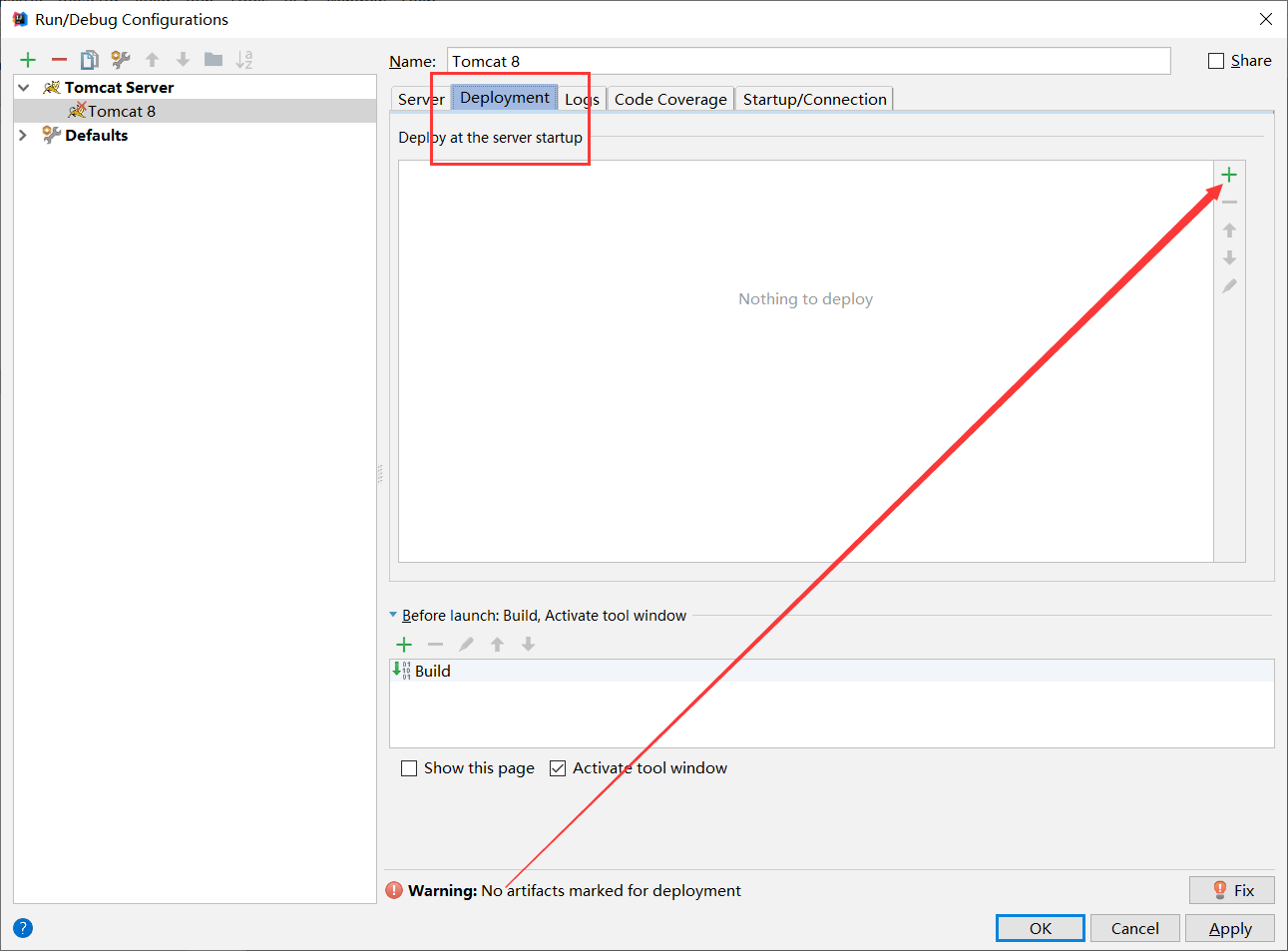The width and height of the screenshot is (1288, 951).
Task: Move configuration up in left toolbar
Action: tap(152, 60)
